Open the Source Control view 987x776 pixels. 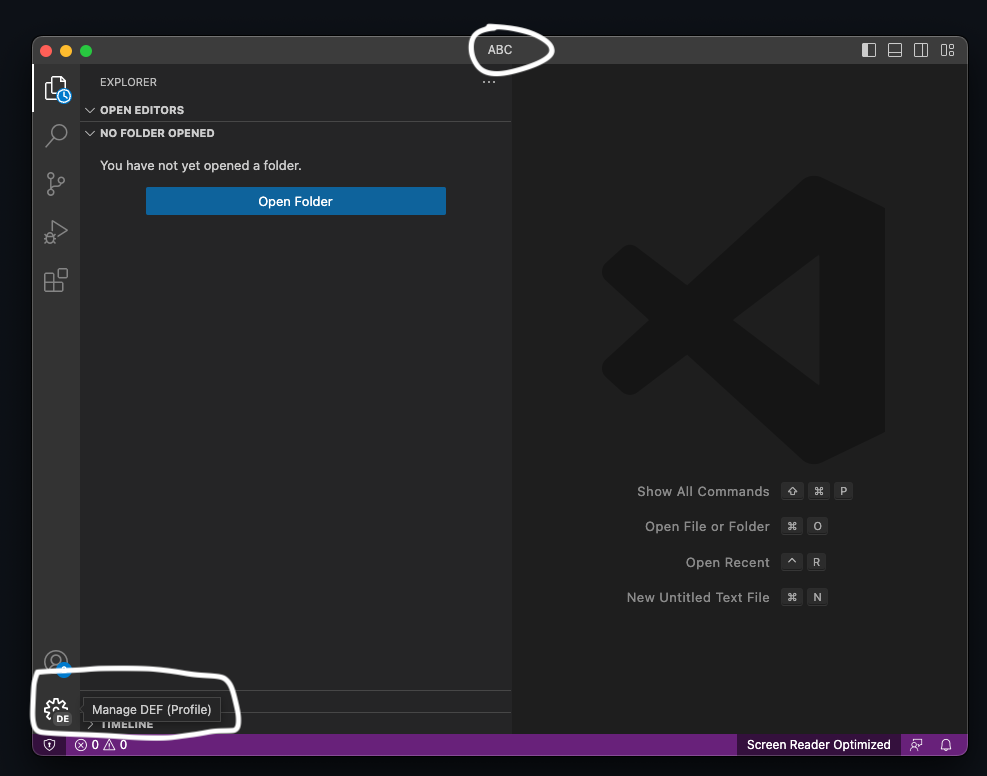point(55,183)
